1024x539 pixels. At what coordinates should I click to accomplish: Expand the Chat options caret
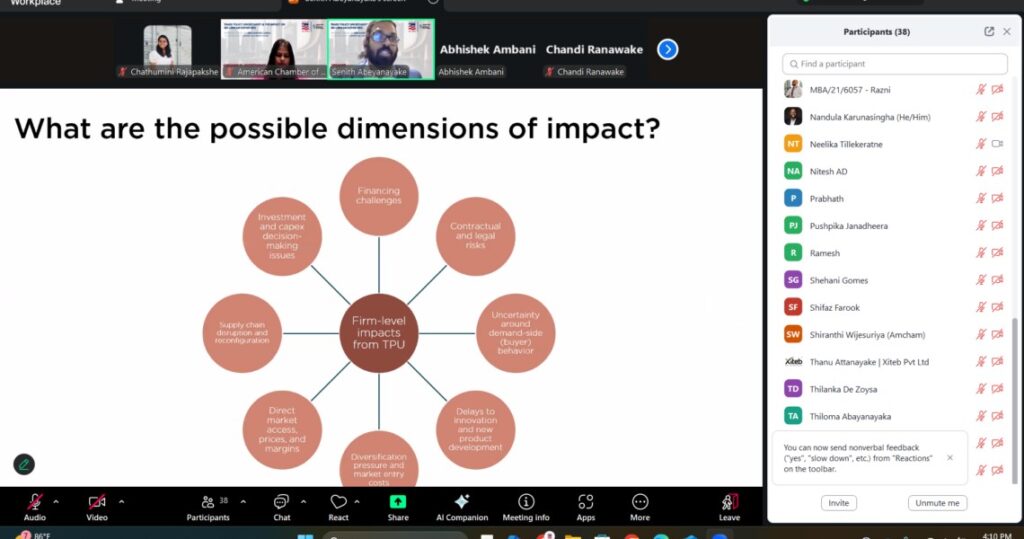click(303, 502)
